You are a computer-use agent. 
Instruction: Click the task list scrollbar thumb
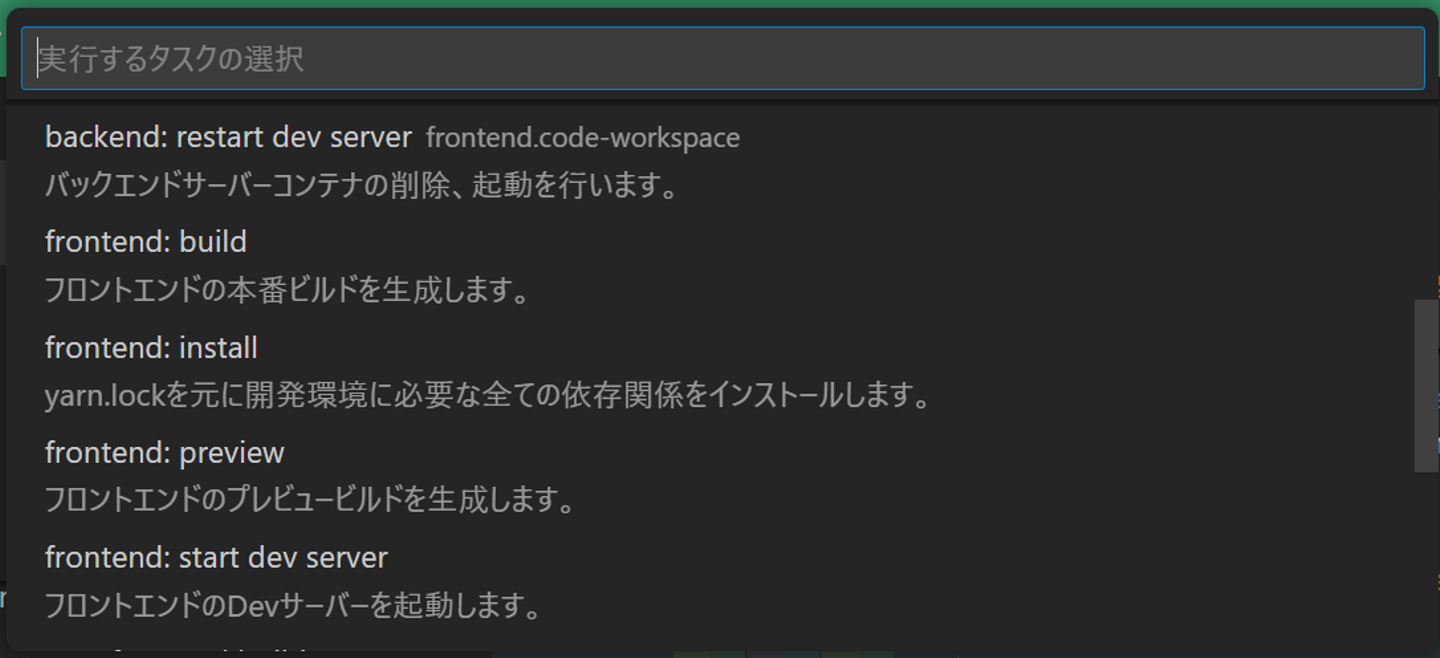click(x=1425, y=386)
